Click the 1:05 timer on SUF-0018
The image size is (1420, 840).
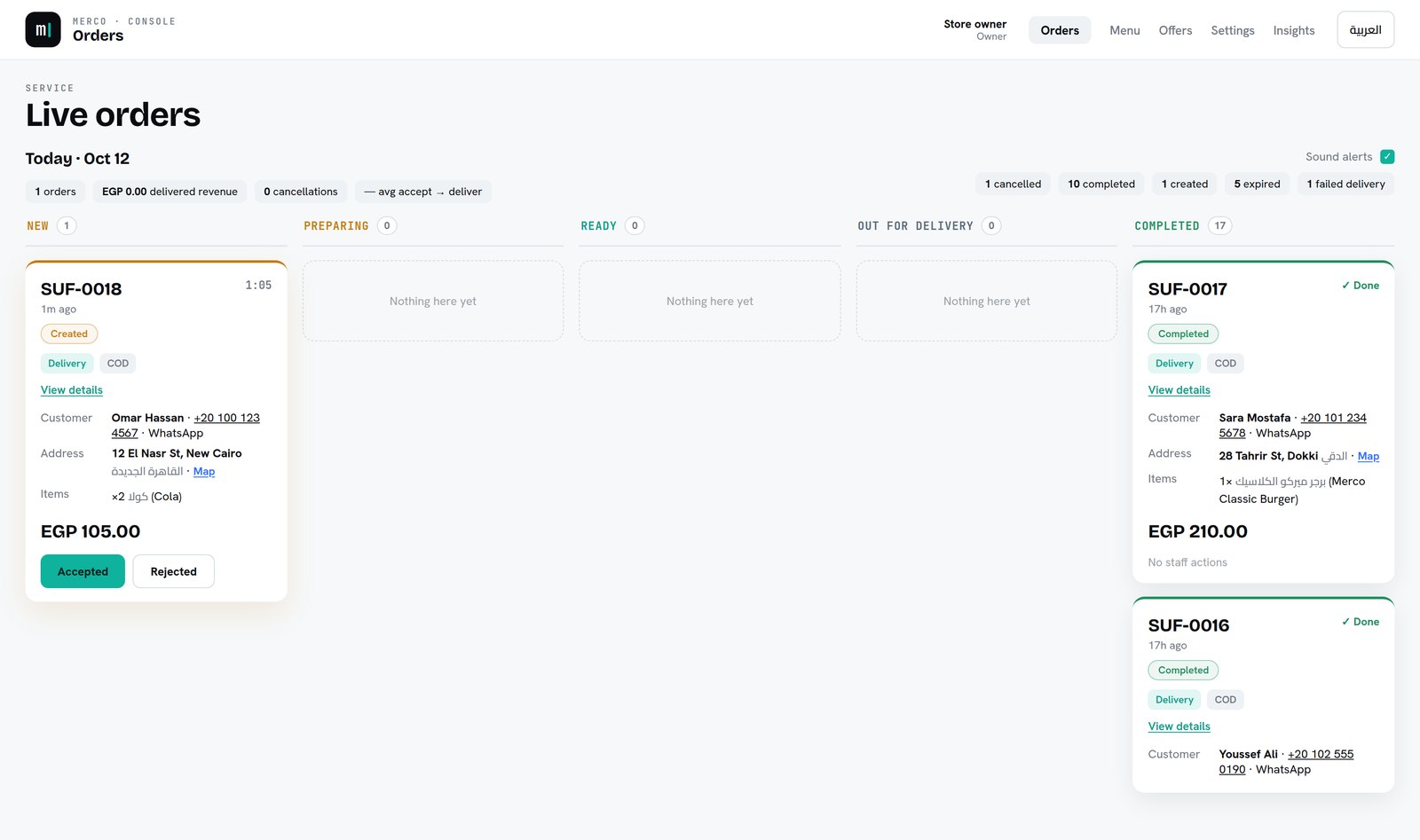[258, 285]
